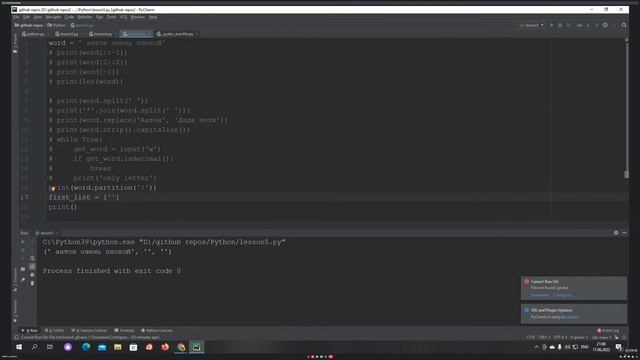Open File Explorer from taskbar
The image size is (640, 360).
[x=118, y=347]
